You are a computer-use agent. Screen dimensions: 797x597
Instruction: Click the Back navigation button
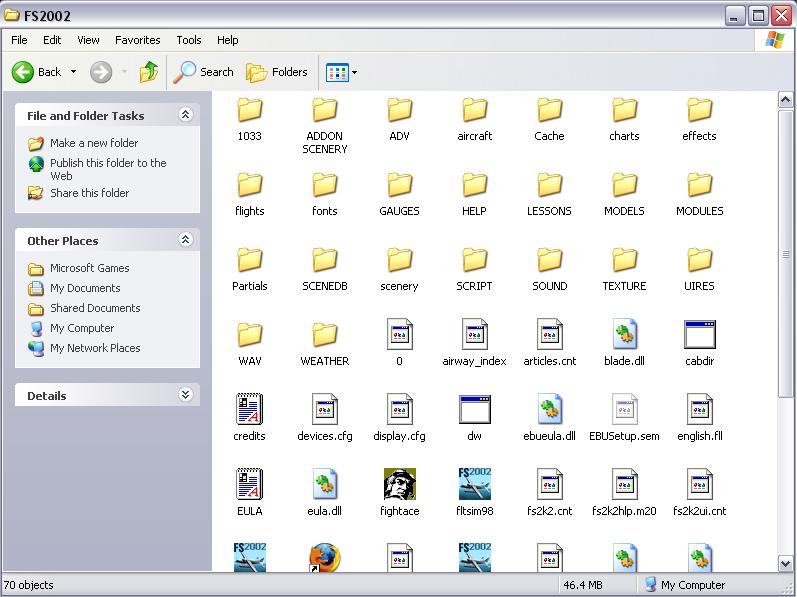[x=37, y=72]
